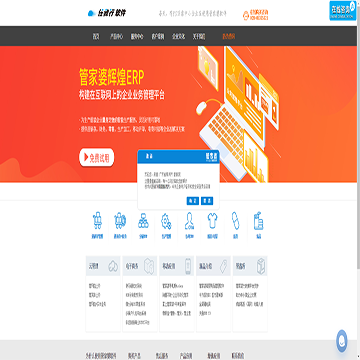Click the right blue button in the dialog
The width and height of the screenshot is (360, 360).
[x=207, y=201]
